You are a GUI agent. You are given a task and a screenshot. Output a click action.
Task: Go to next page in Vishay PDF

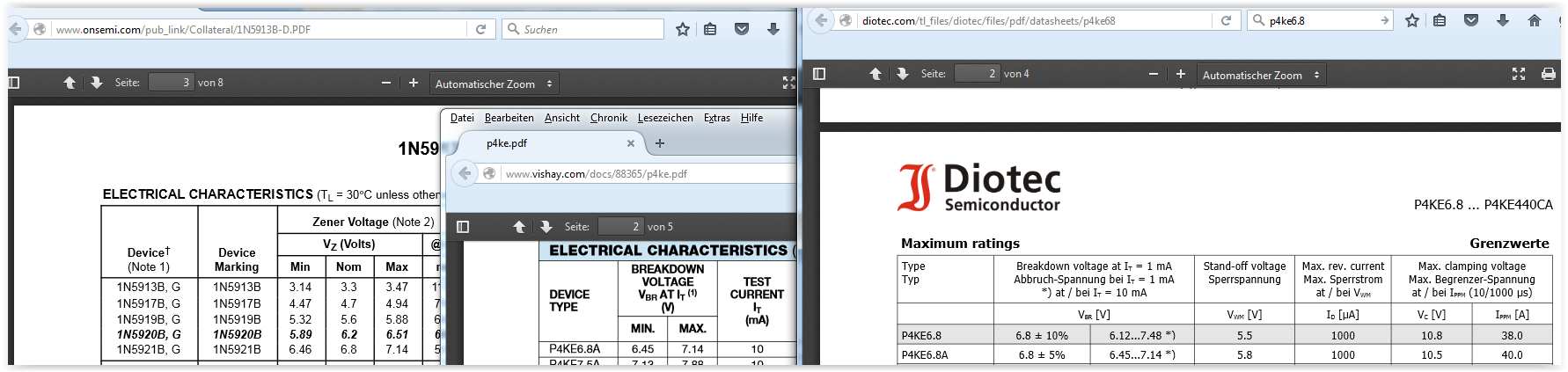tap(546, 227)
